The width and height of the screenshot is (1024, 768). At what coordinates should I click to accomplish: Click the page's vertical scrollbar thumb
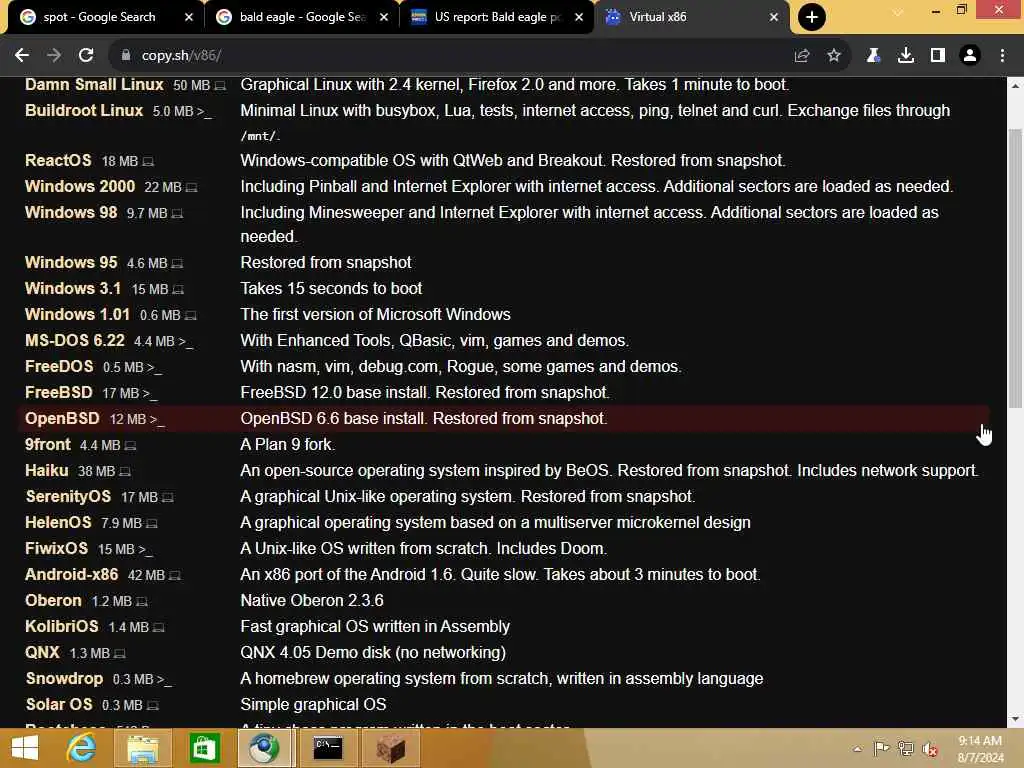click(1015, 268)
